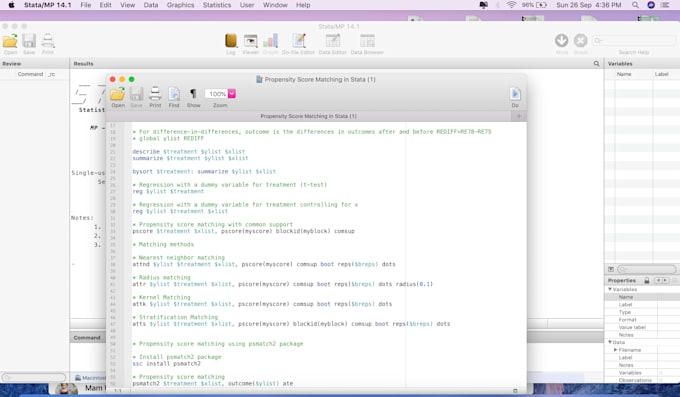Open the Graphics menu
This screenshot has height=397, width=680.
pos(180,5)
